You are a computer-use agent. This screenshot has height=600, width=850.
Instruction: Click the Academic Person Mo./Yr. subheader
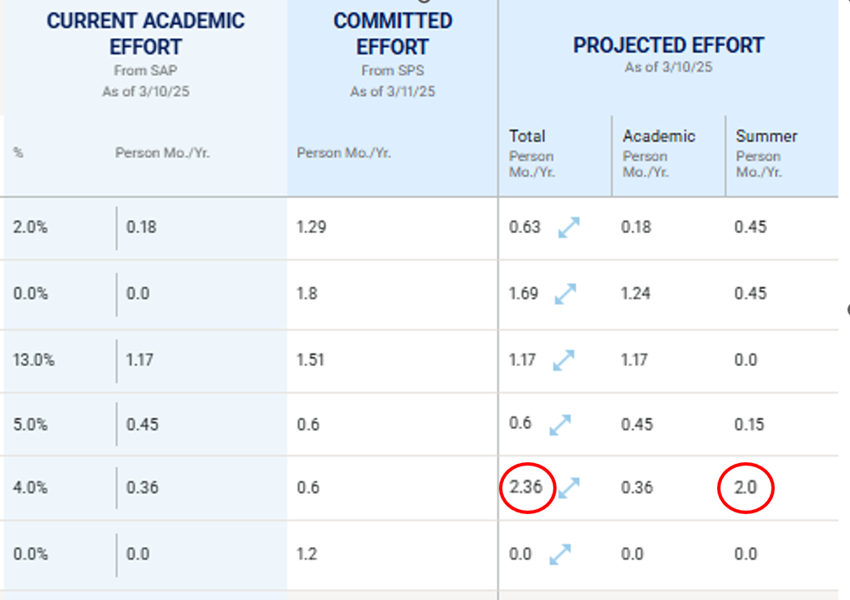point(659,153)
